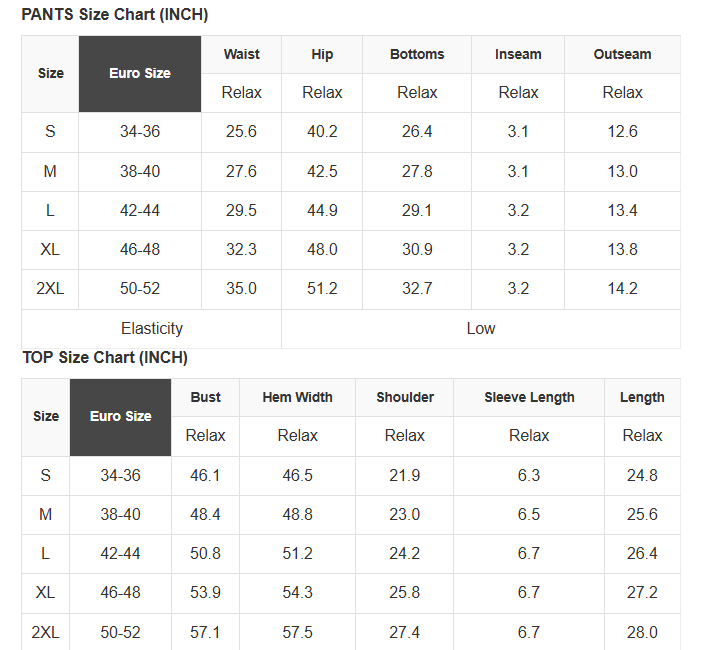Image resolution: width=701 pixels, height=650 pixels.
Task: Click the Inseam column header
Action: point(518,55)
